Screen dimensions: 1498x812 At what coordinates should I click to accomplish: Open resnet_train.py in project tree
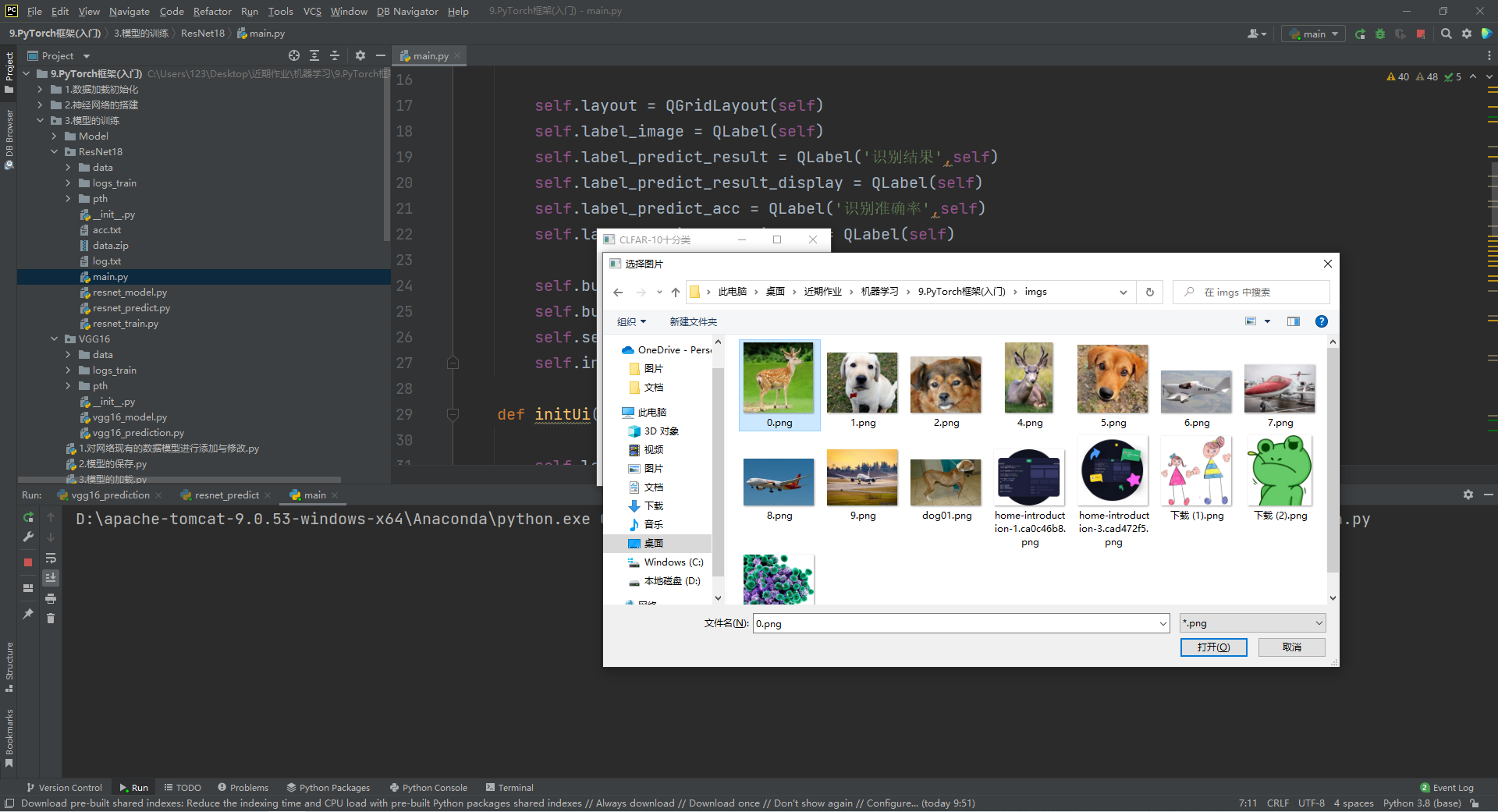tap(125, 324)
